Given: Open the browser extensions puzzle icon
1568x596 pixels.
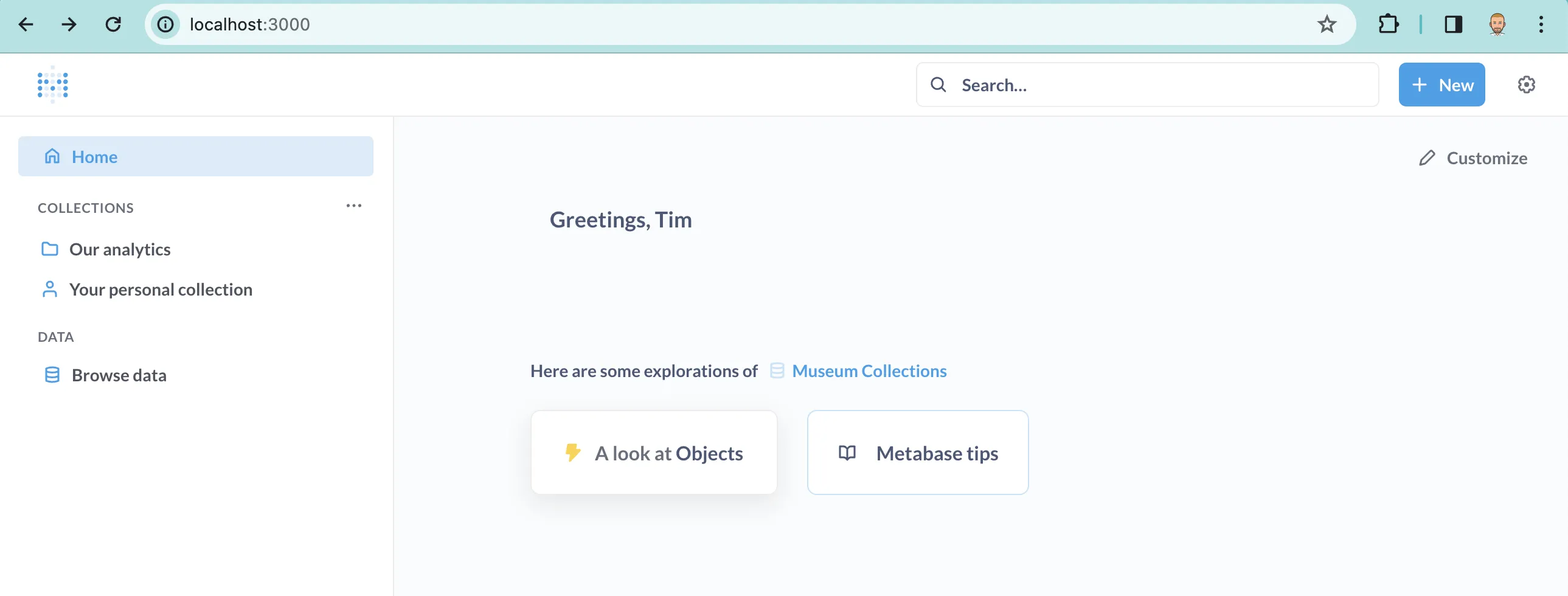Looking at the screenshot, I should click(1388, 24).
